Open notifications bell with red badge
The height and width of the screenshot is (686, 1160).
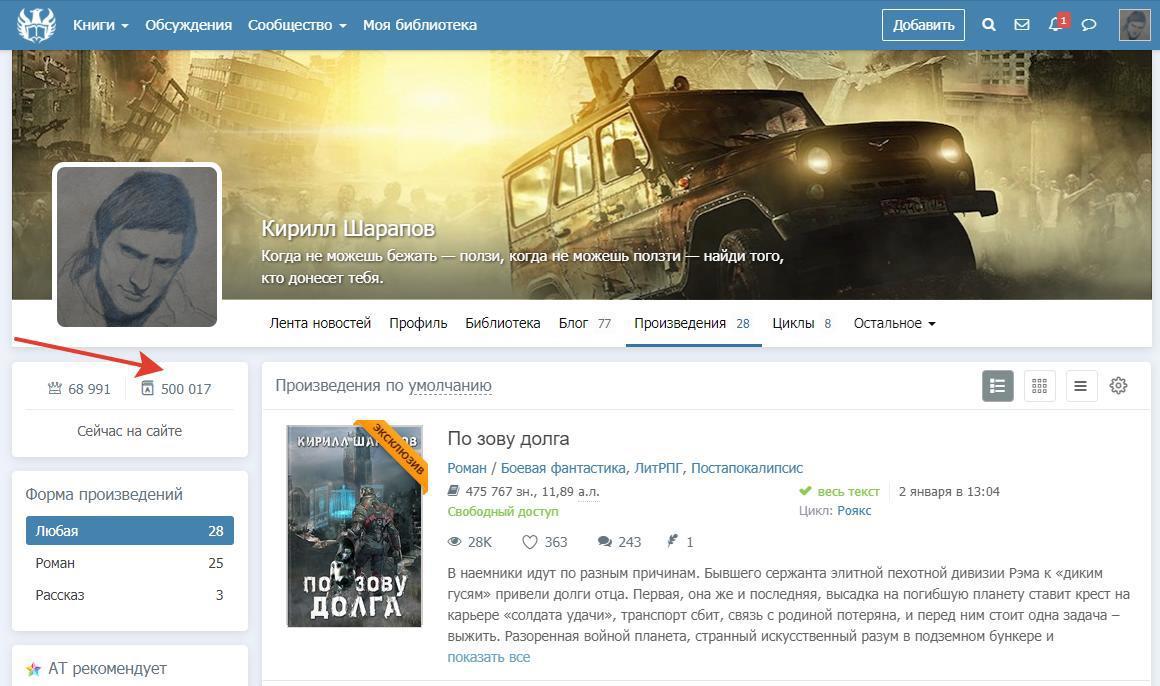tap(1055, 25)
